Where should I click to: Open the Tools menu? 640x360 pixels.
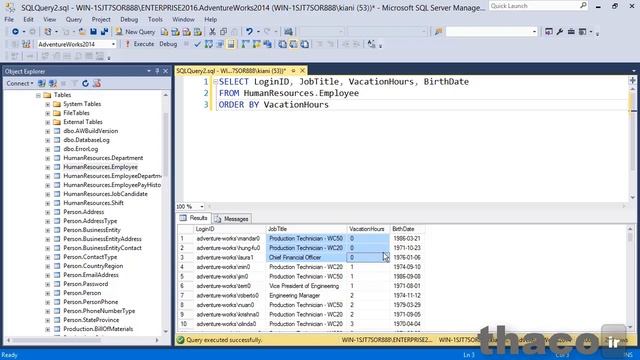point(155,19)
